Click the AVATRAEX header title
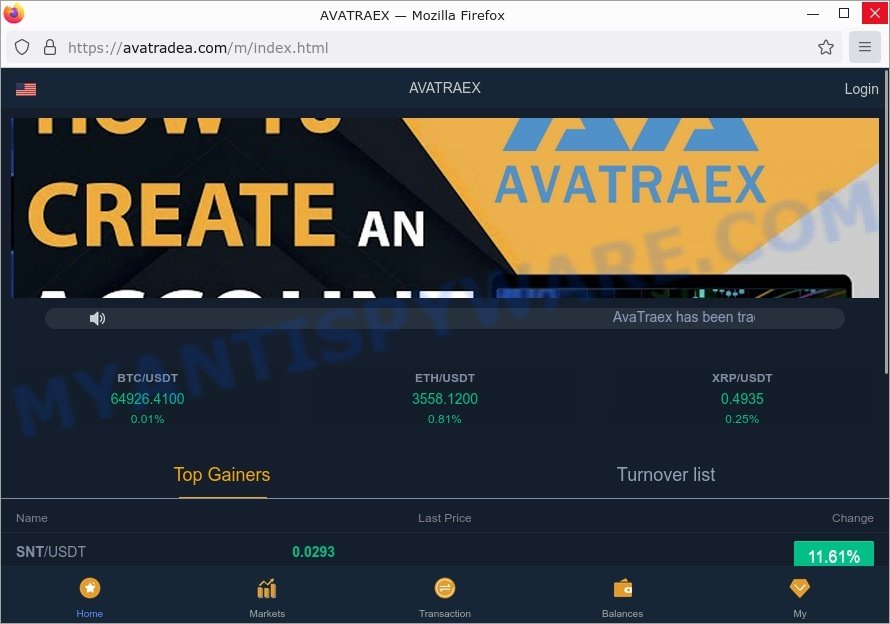Viewport: 890px width, 624px height. pos(444,88)
